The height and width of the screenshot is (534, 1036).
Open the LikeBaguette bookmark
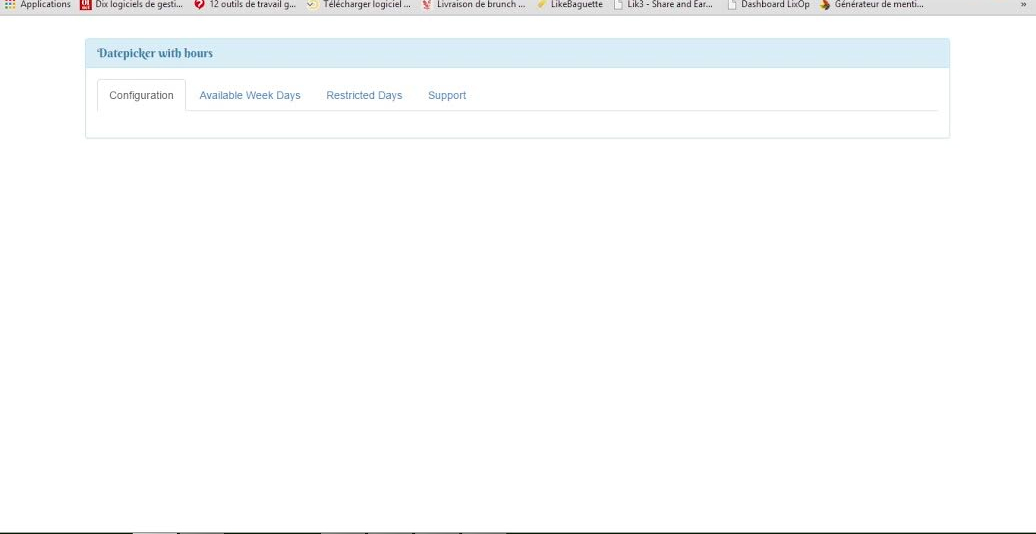[x=570, y=5]
